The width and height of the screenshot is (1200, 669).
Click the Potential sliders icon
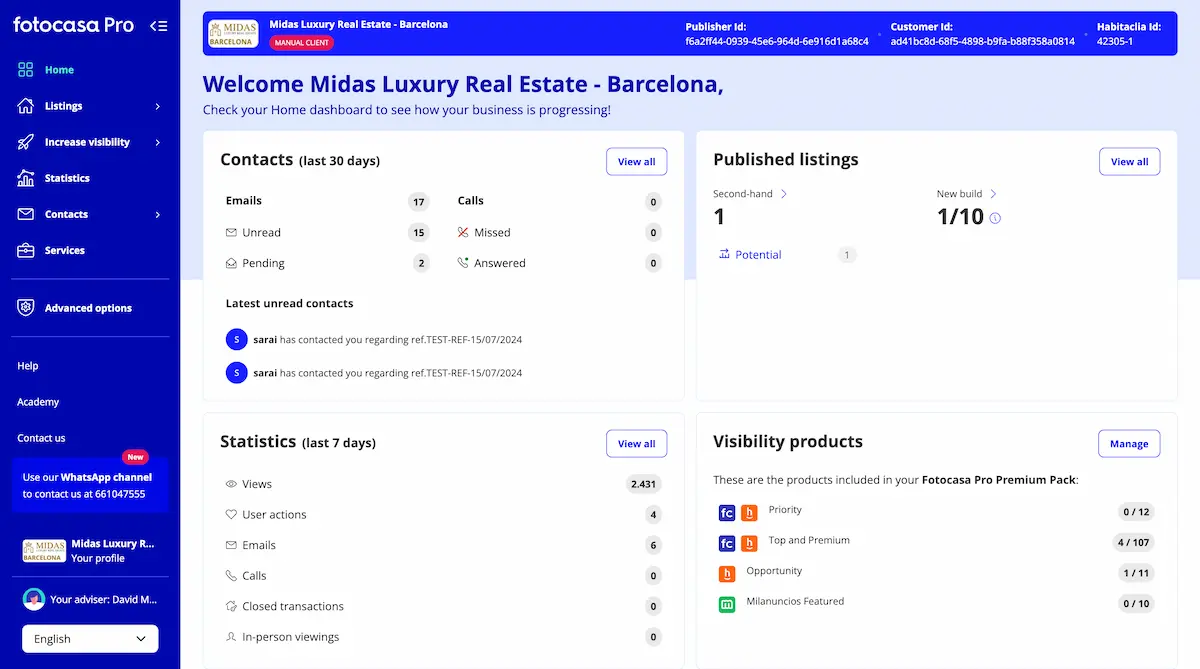coord(724,254)
